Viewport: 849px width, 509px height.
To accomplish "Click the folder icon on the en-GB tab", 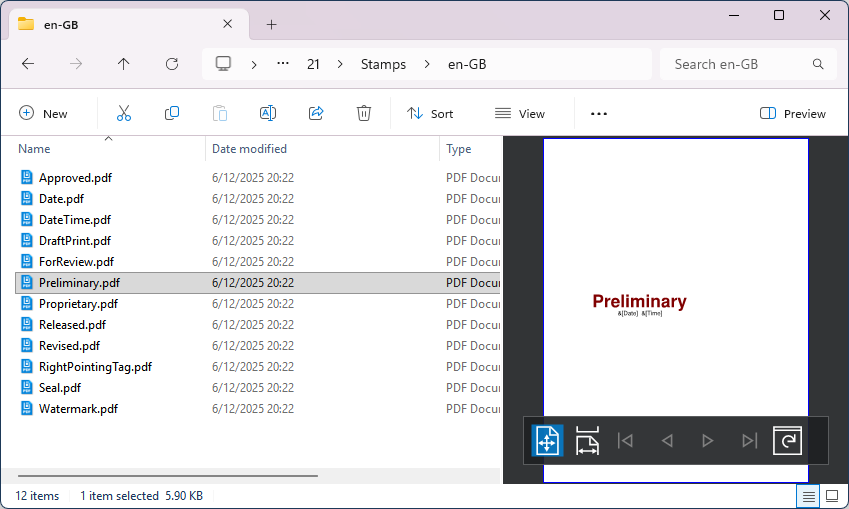I will [26, 24].
